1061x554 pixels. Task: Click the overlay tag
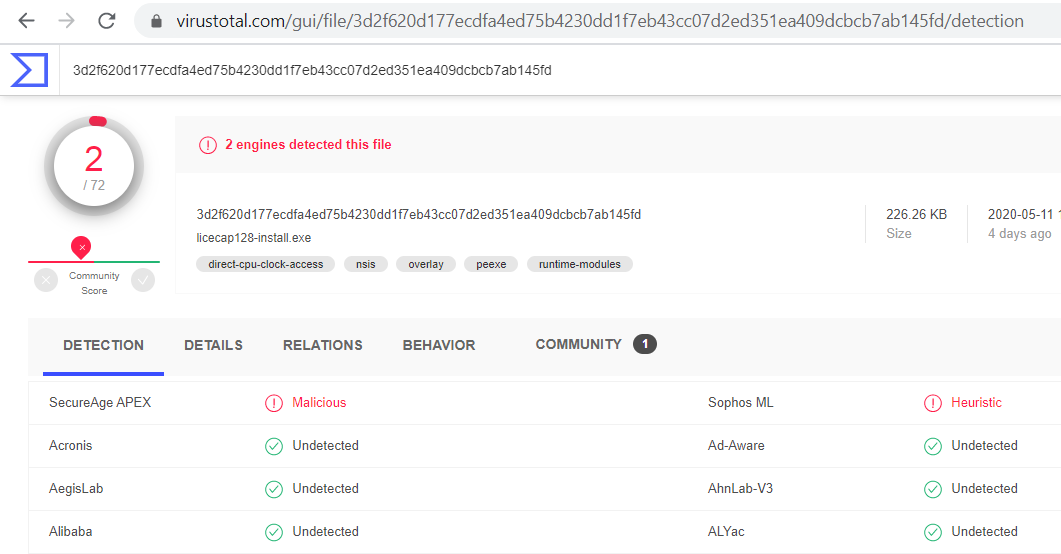coord(426,264)
